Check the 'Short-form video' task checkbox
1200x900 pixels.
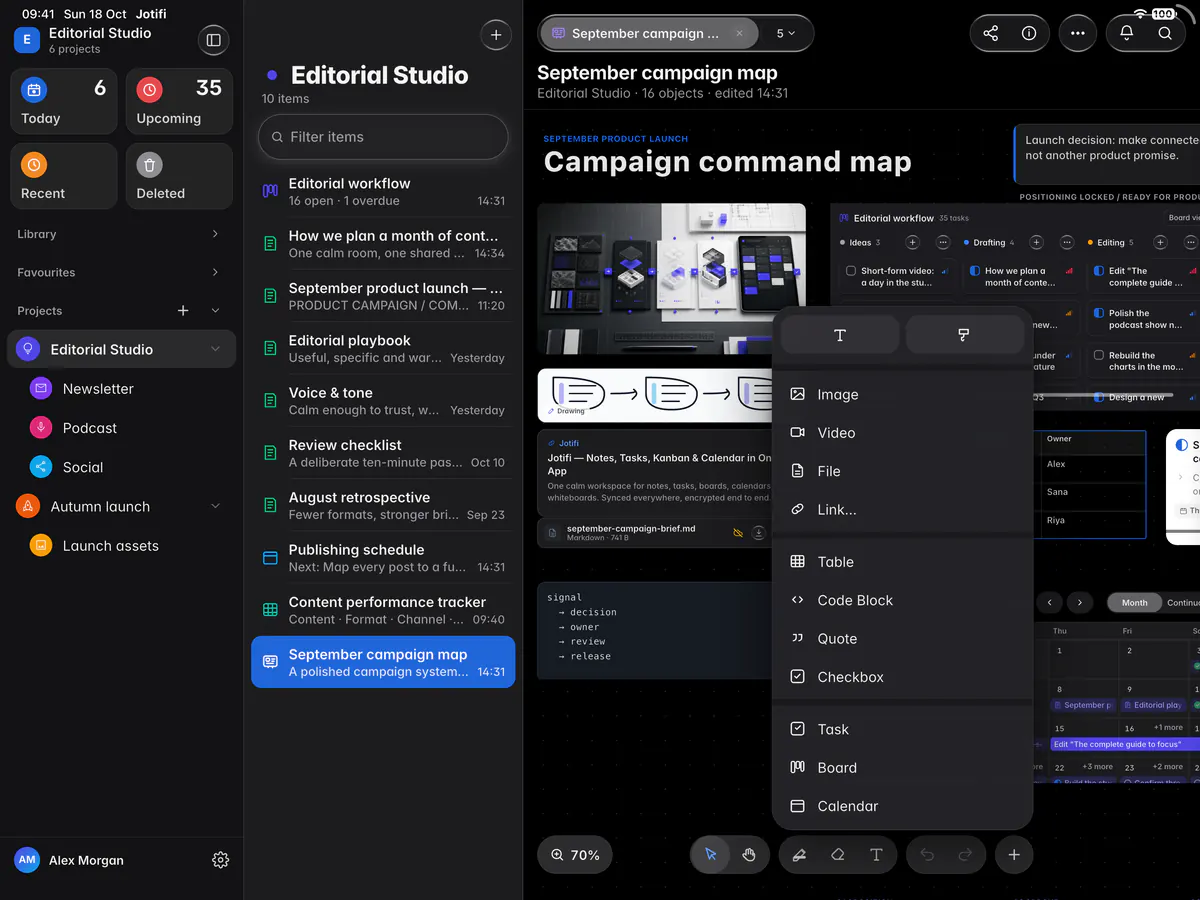click(x=851, y=271)
